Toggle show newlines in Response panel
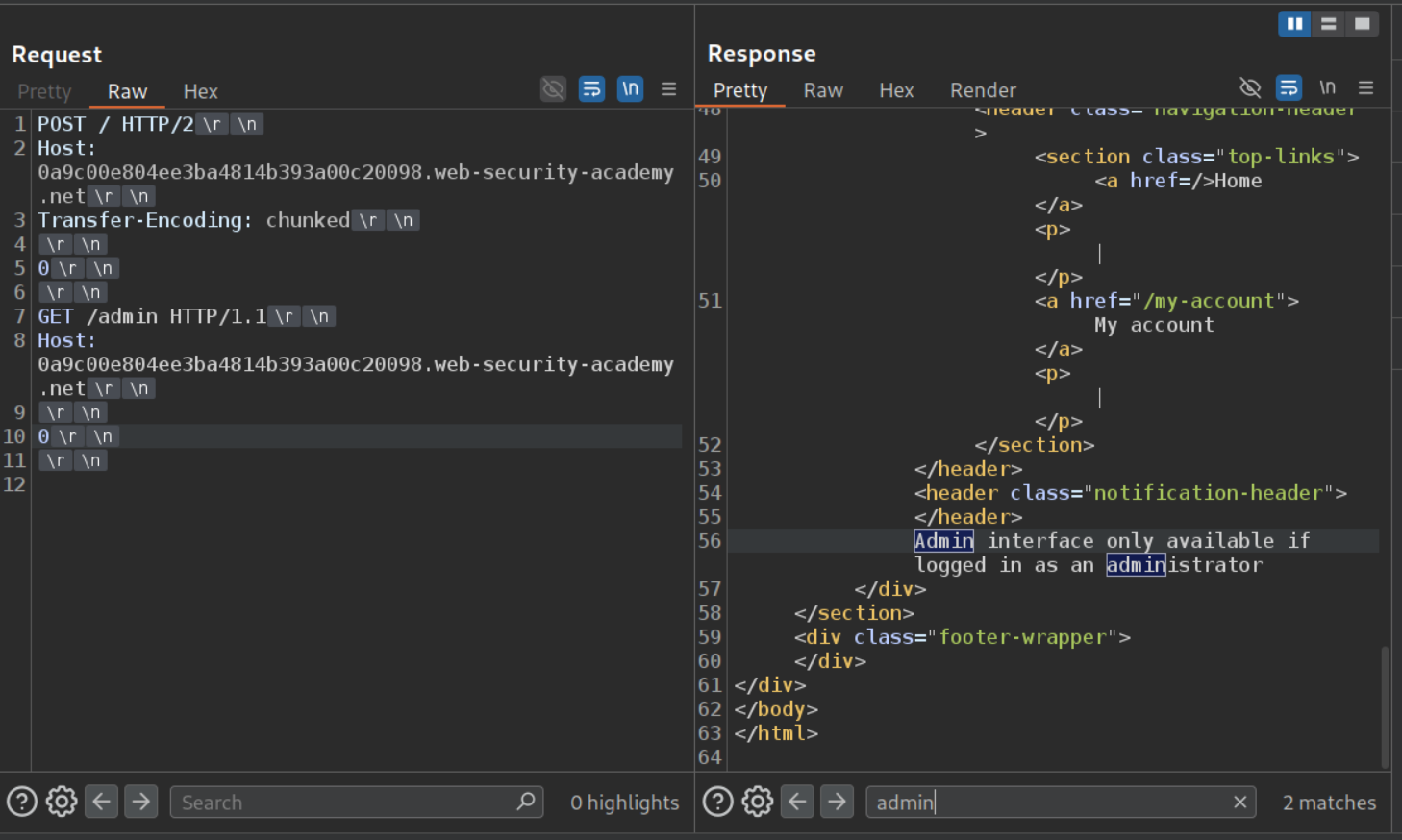Viewport: 1402px width, 840px height. (x=1327, y=88)
